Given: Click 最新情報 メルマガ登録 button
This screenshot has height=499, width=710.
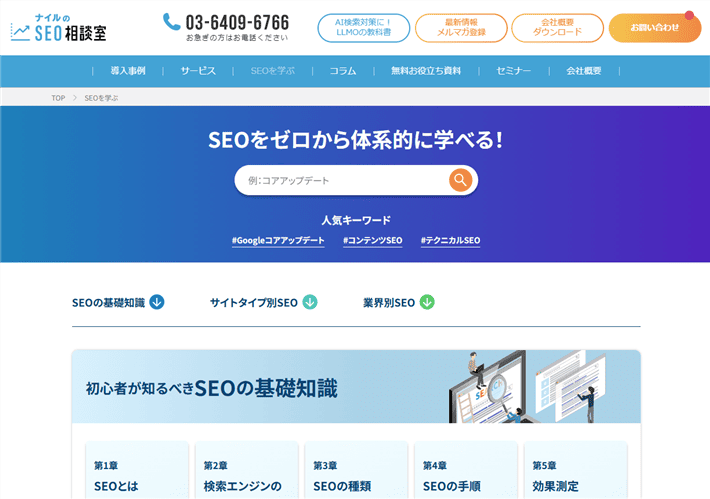Looking at the screenshot, I should pyautogui.click(x=461, y=28).
